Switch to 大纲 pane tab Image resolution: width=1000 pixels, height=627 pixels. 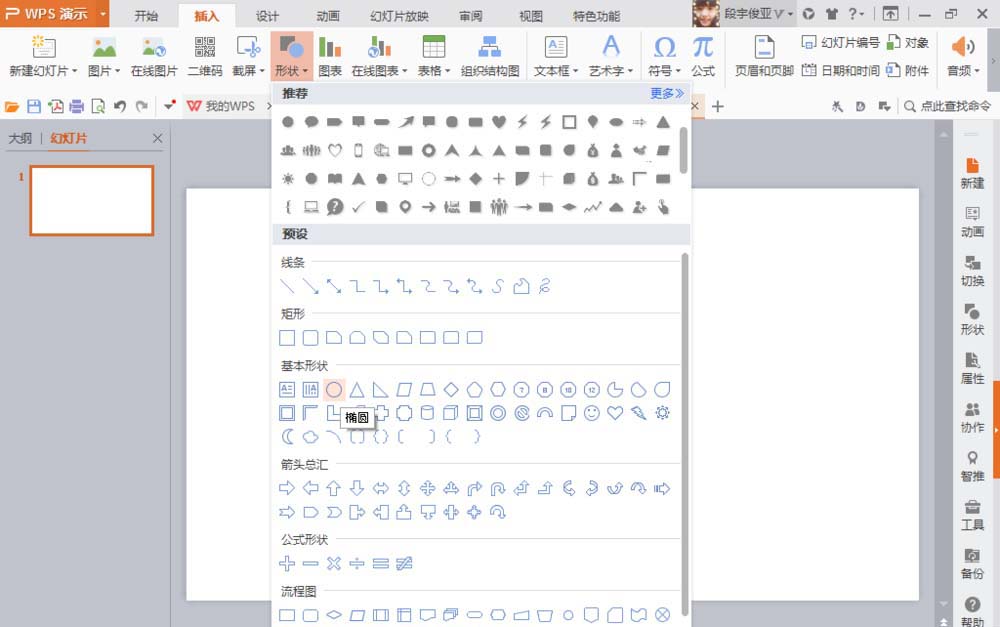(20, 138)
